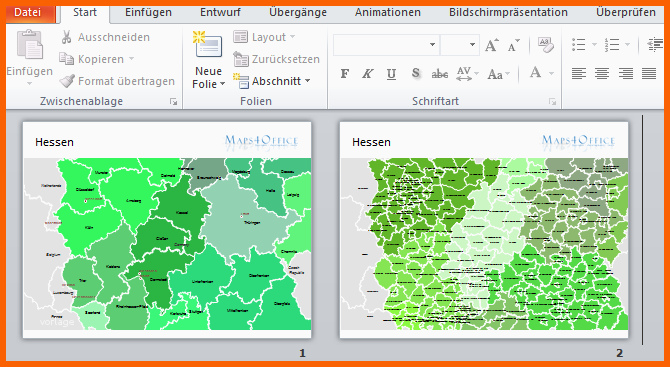
Task: Click the Kopieren copy icon
Action: coord(66,59)
